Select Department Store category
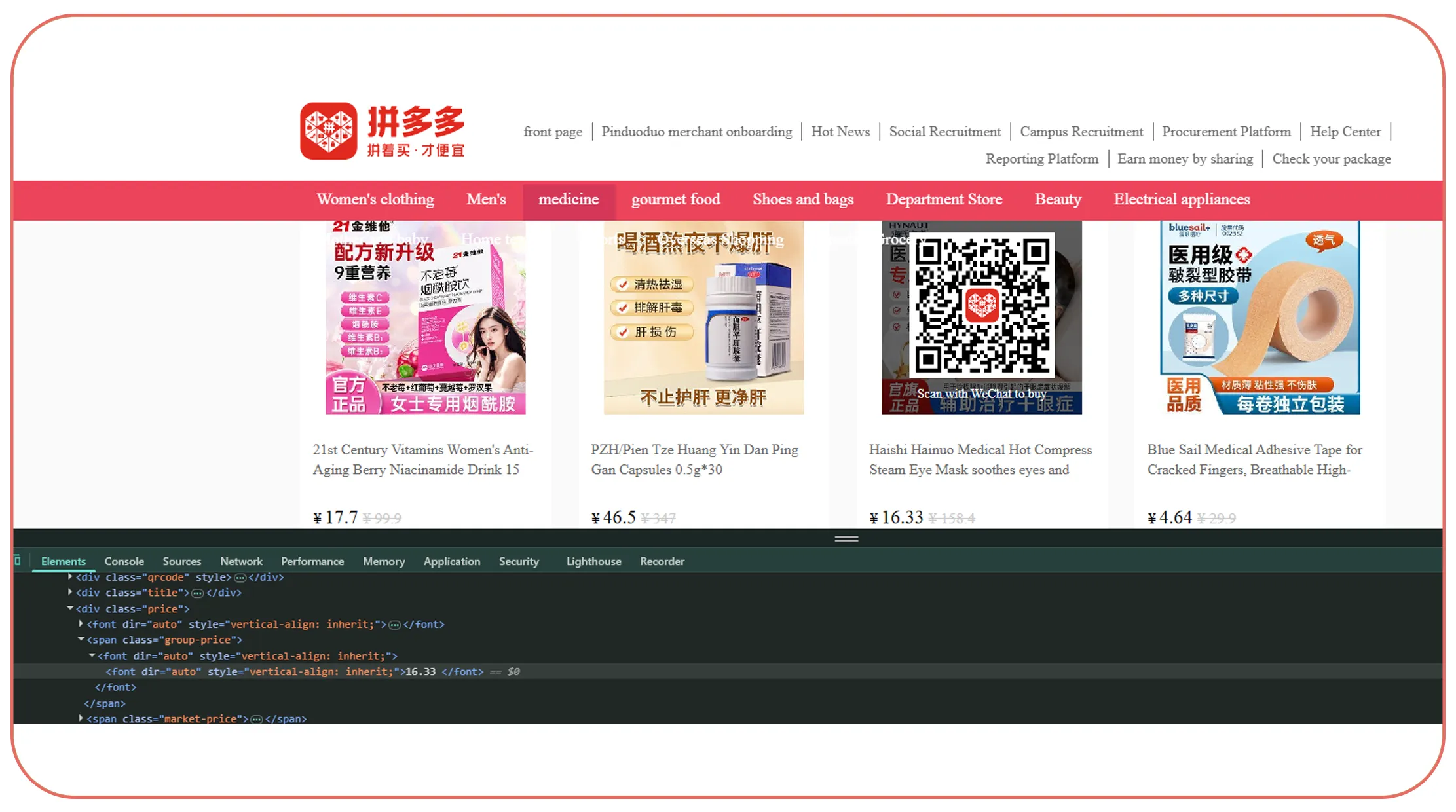Viewport: 1456px width, 812px height. click(944, 199)
